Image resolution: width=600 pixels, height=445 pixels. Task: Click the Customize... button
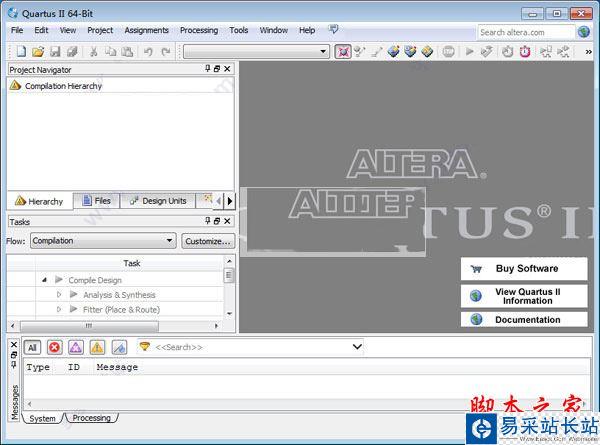[x=208, y=241]
